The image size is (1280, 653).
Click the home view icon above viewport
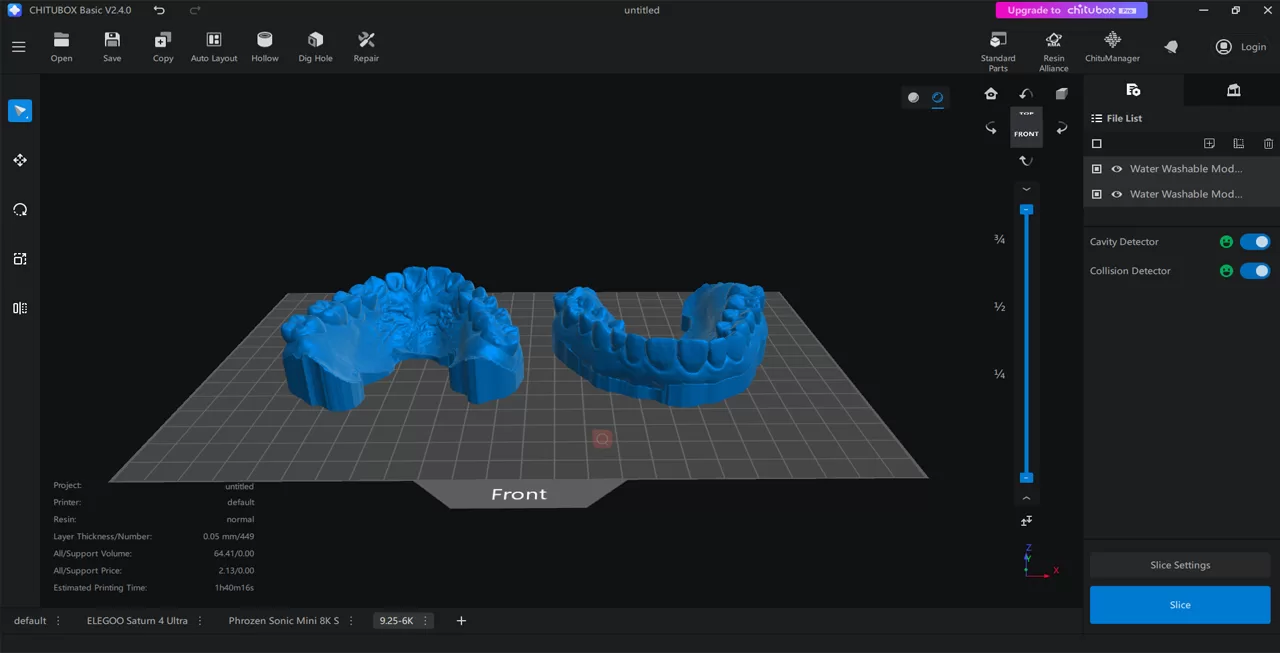point(990,93)
